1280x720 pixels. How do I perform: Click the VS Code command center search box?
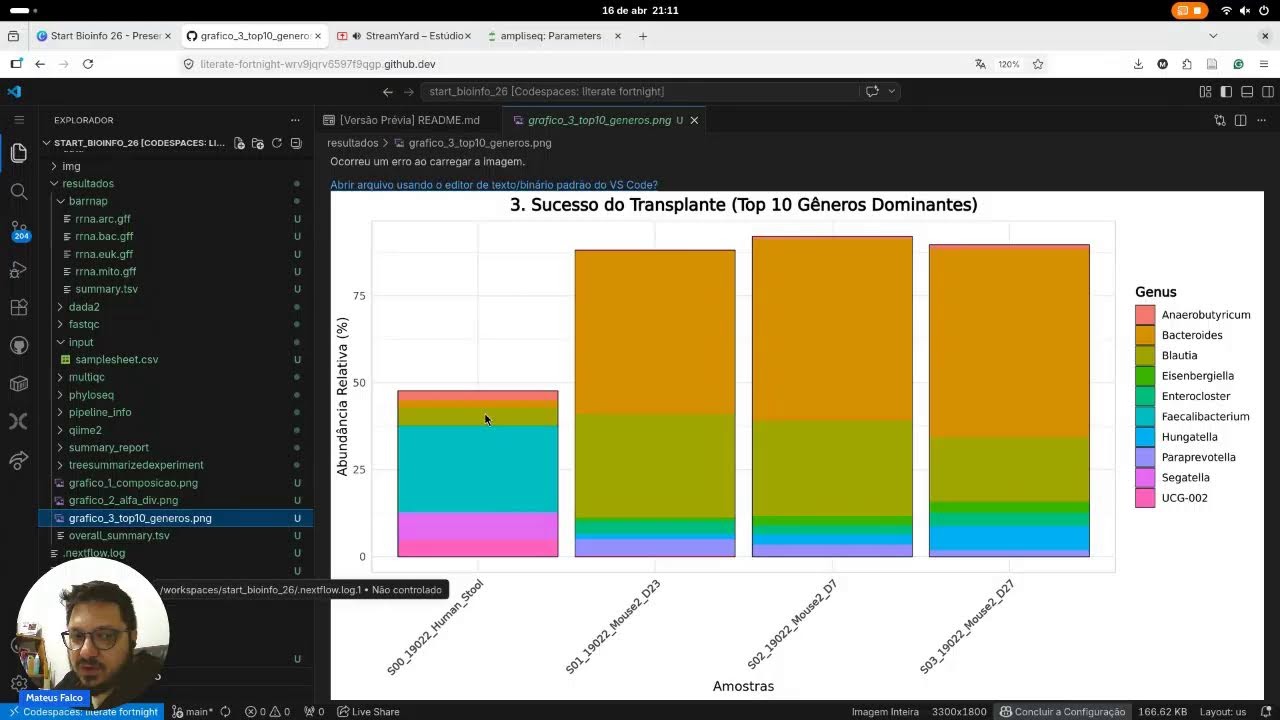click(x=640, y=91)
